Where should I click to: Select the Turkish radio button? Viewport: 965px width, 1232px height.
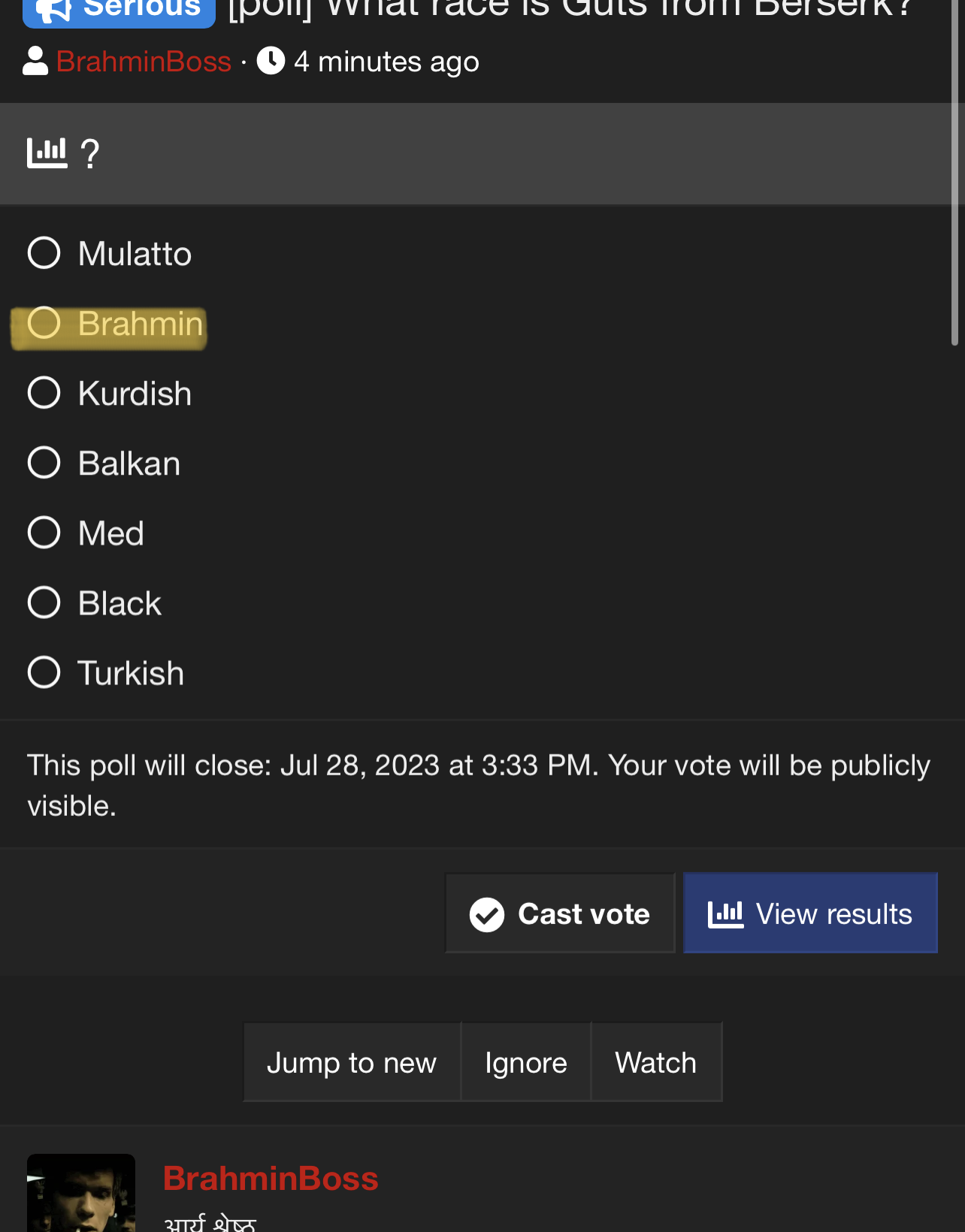click(44, 672)
